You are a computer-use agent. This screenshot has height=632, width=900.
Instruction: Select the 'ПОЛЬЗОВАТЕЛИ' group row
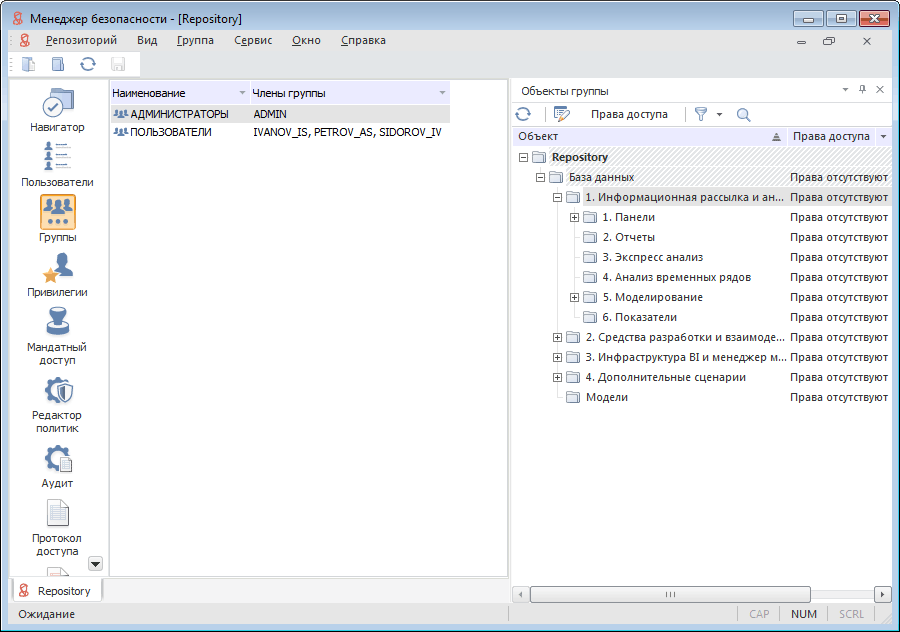[171, 131]
